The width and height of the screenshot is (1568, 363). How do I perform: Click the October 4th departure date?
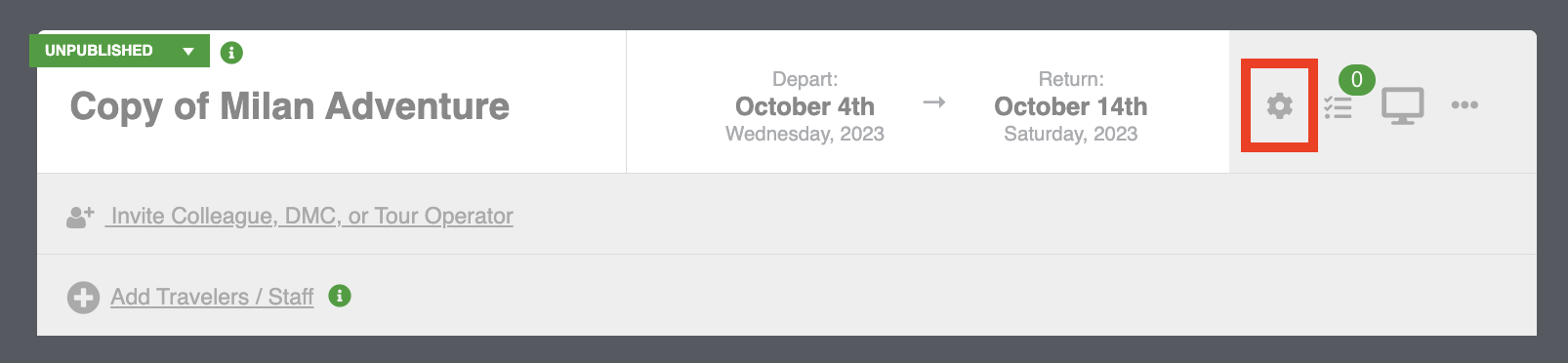pyautogui.click(x=805, y=106)
